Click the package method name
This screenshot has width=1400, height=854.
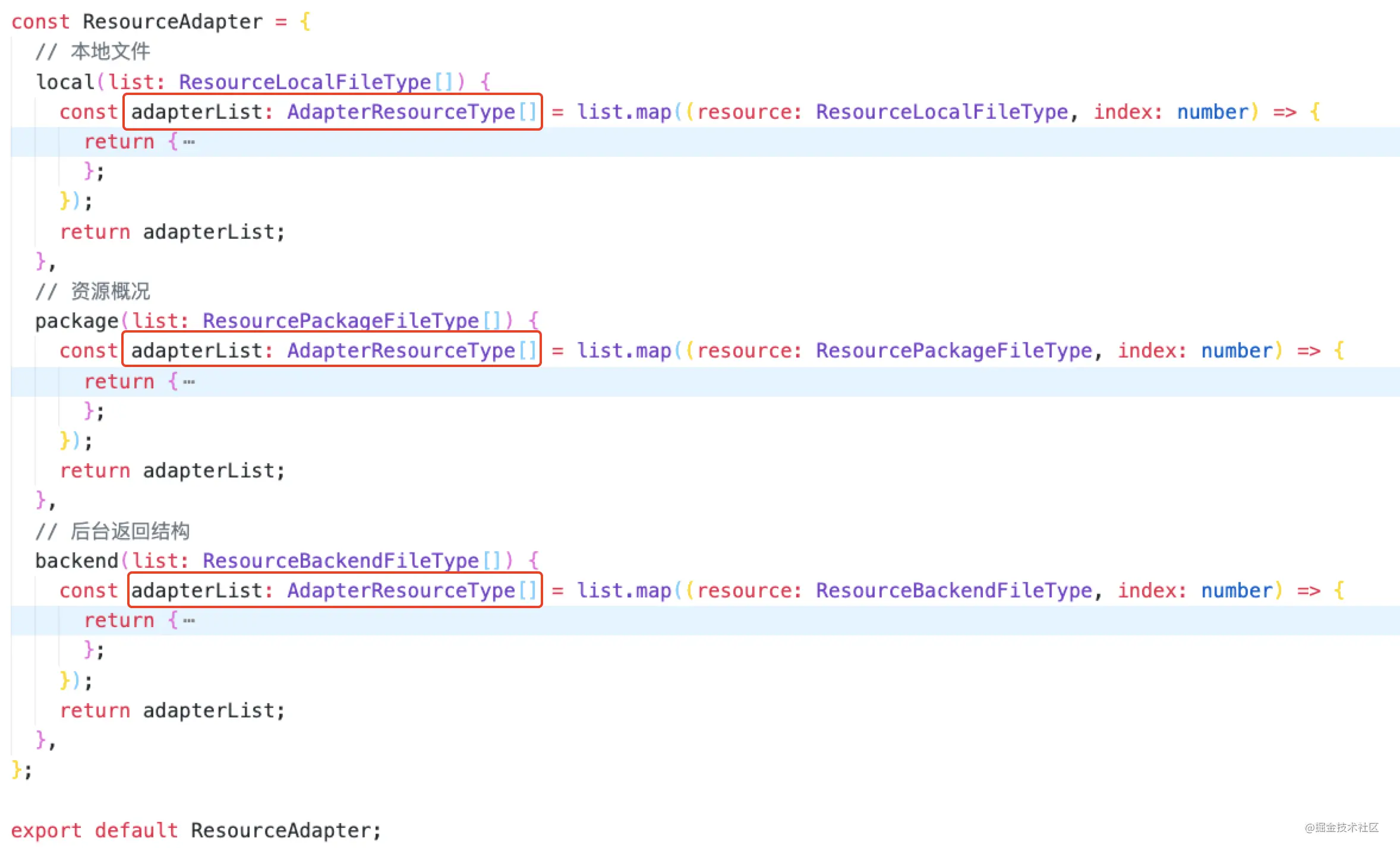coord(77,321)
